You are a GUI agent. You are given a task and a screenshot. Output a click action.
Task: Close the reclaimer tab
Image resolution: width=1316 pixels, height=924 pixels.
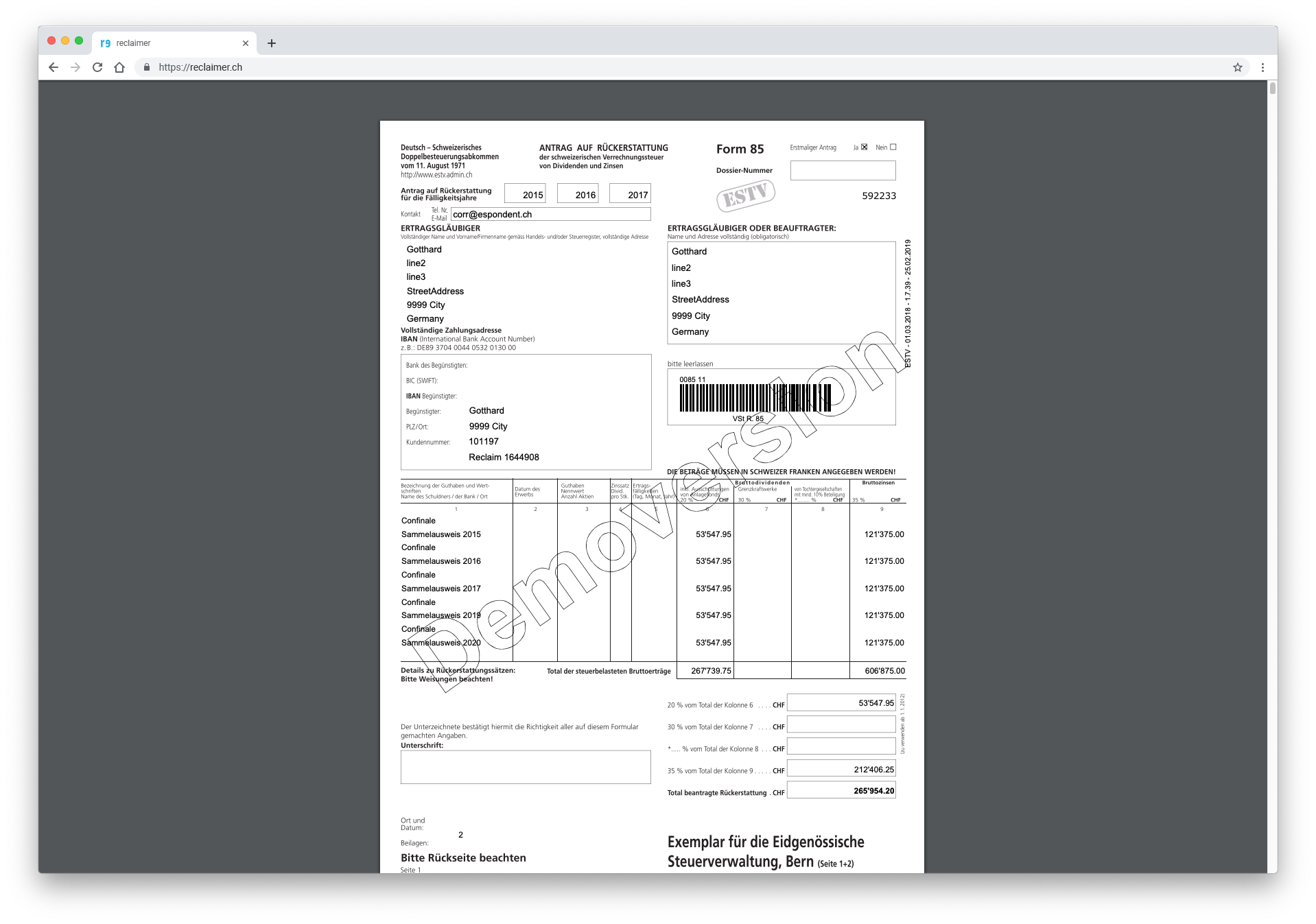(x=246, y=43)
